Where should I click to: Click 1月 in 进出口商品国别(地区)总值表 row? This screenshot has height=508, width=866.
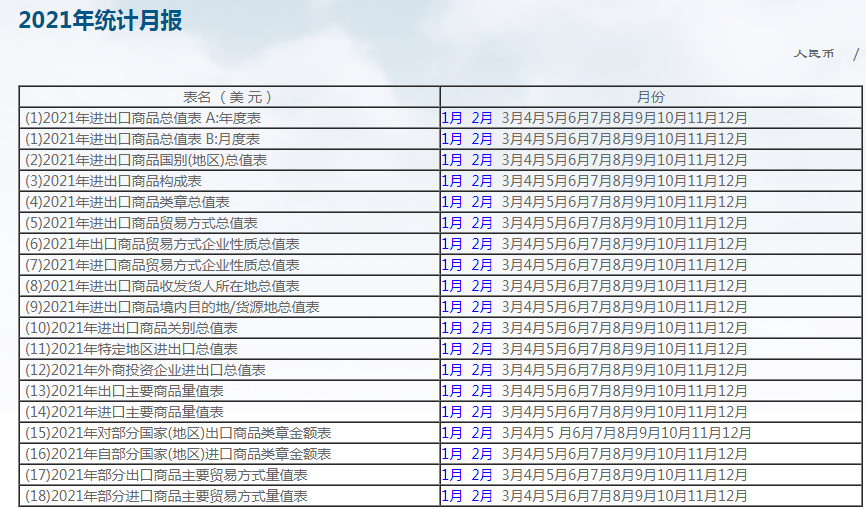pyautogui.click(x=452, y=160)
